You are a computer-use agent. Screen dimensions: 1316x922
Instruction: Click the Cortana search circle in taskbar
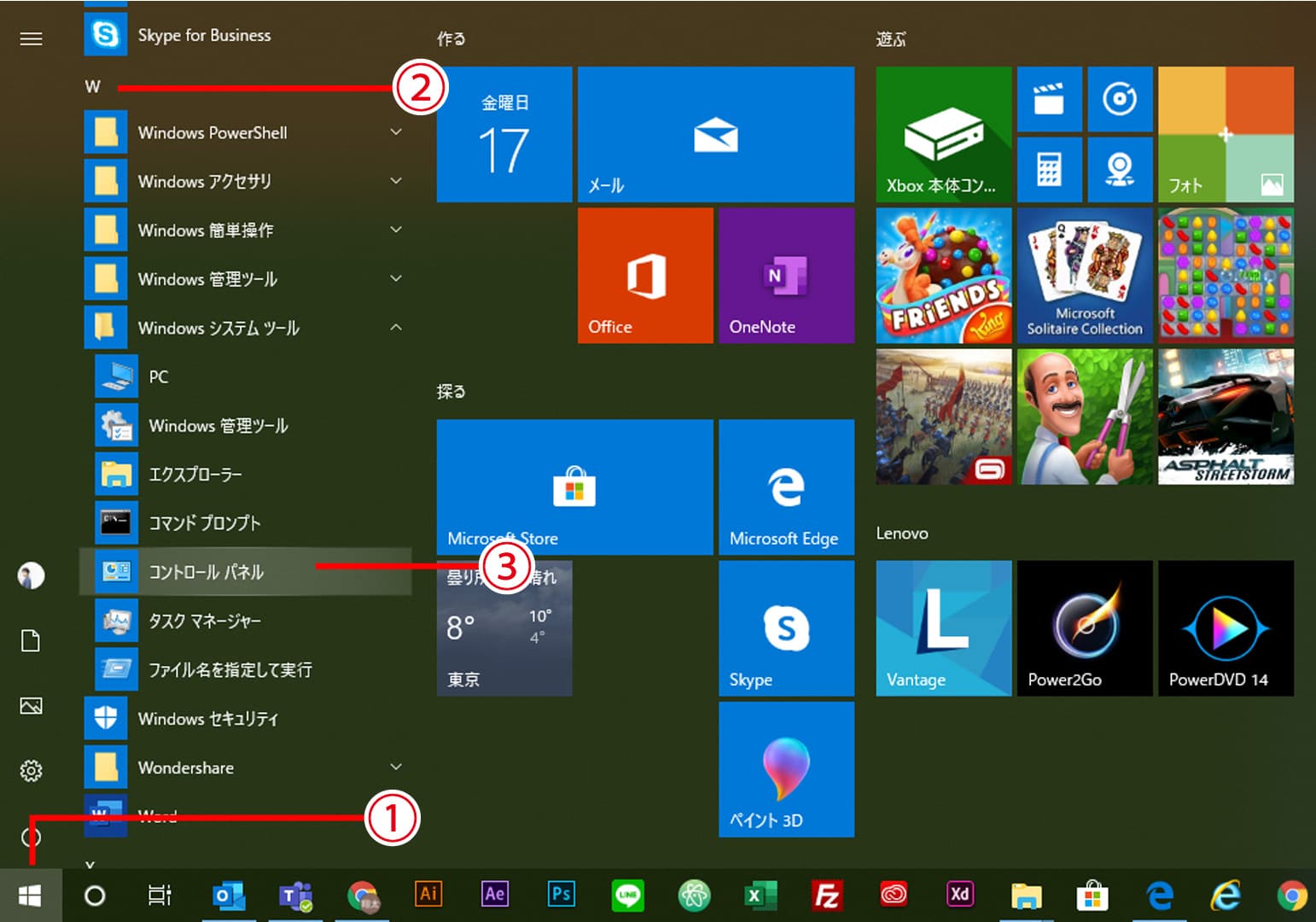pos(95,896)
